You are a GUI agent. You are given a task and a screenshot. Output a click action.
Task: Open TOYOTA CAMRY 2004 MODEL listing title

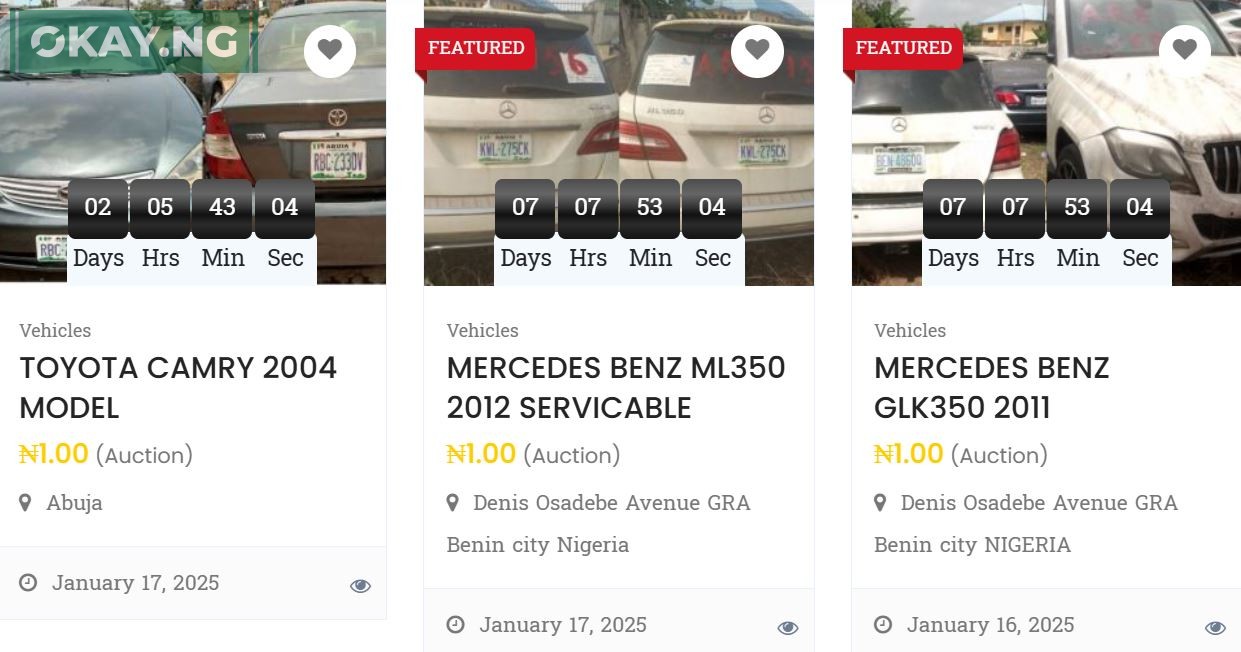click(x=178, y=387)
